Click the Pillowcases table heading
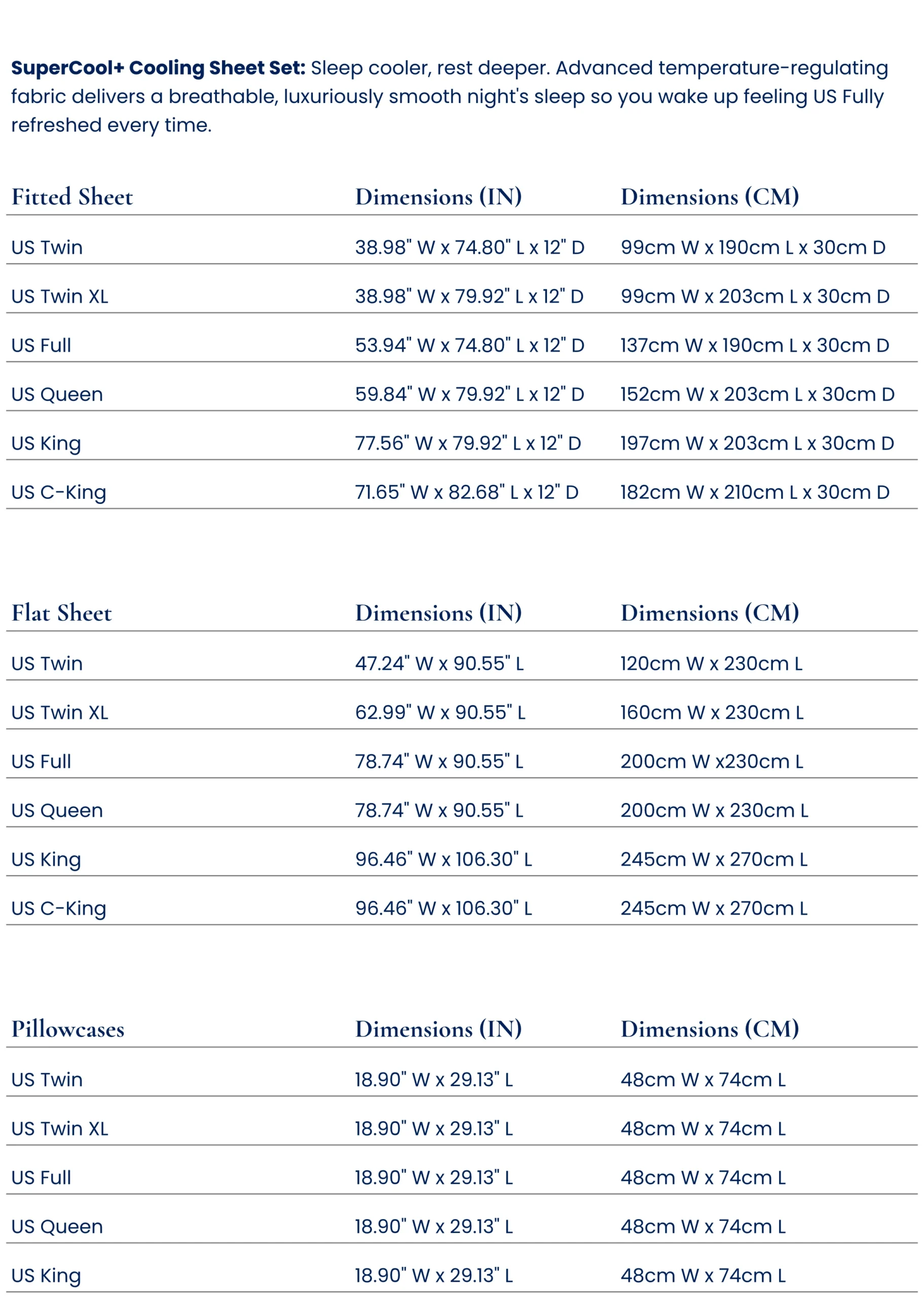 coord(68,1029)
